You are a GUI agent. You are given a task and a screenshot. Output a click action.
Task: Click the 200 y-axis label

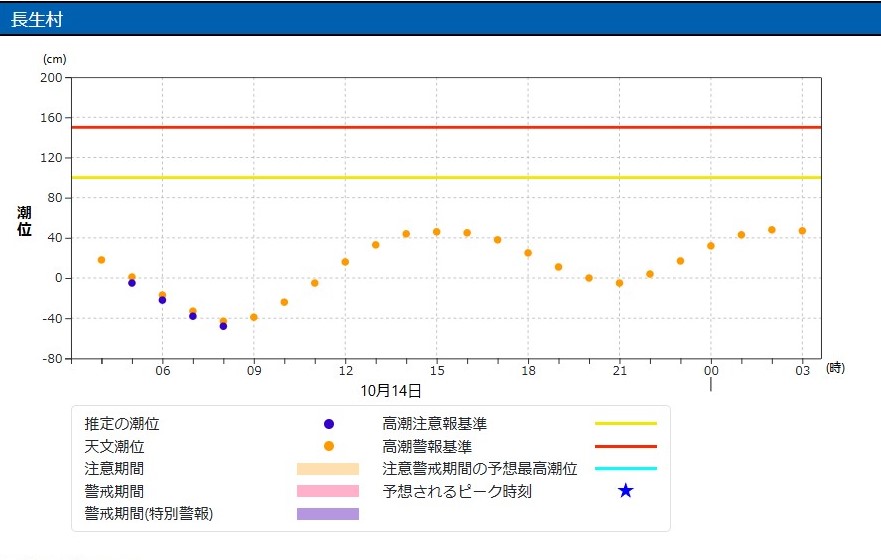point(51,78)
